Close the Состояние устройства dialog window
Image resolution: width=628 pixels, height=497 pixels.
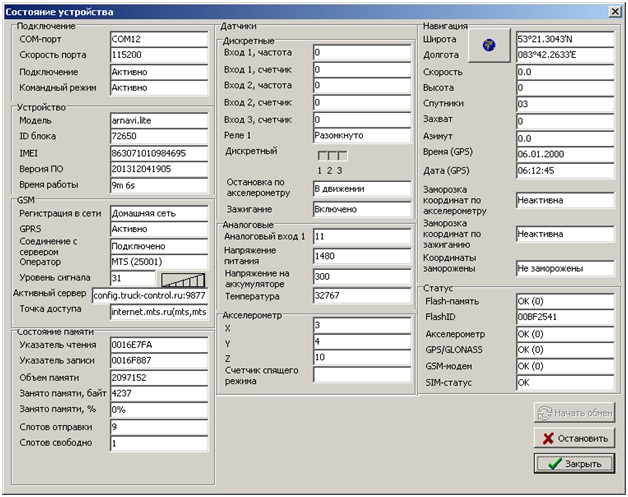[614, 10]
